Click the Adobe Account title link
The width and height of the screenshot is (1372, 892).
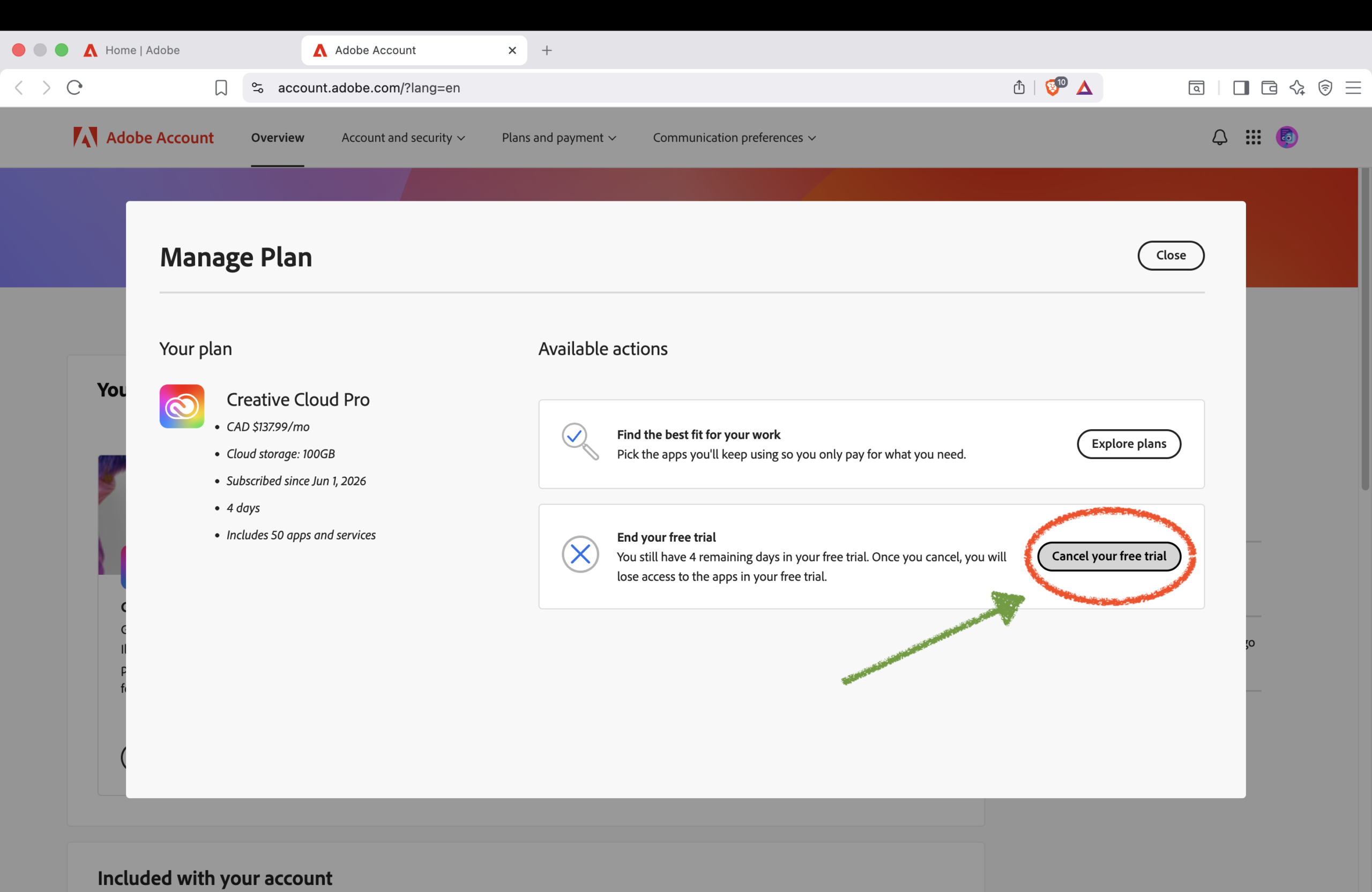(160, 137)
